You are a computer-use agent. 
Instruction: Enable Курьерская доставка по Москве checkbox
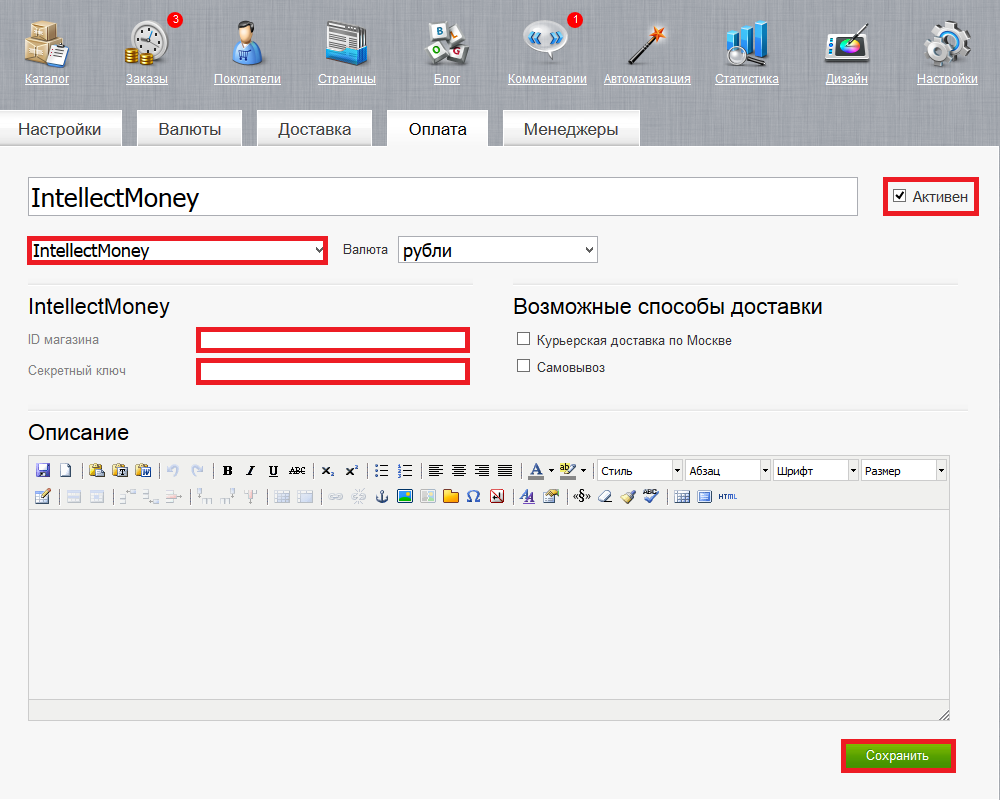tap(523, 340)
